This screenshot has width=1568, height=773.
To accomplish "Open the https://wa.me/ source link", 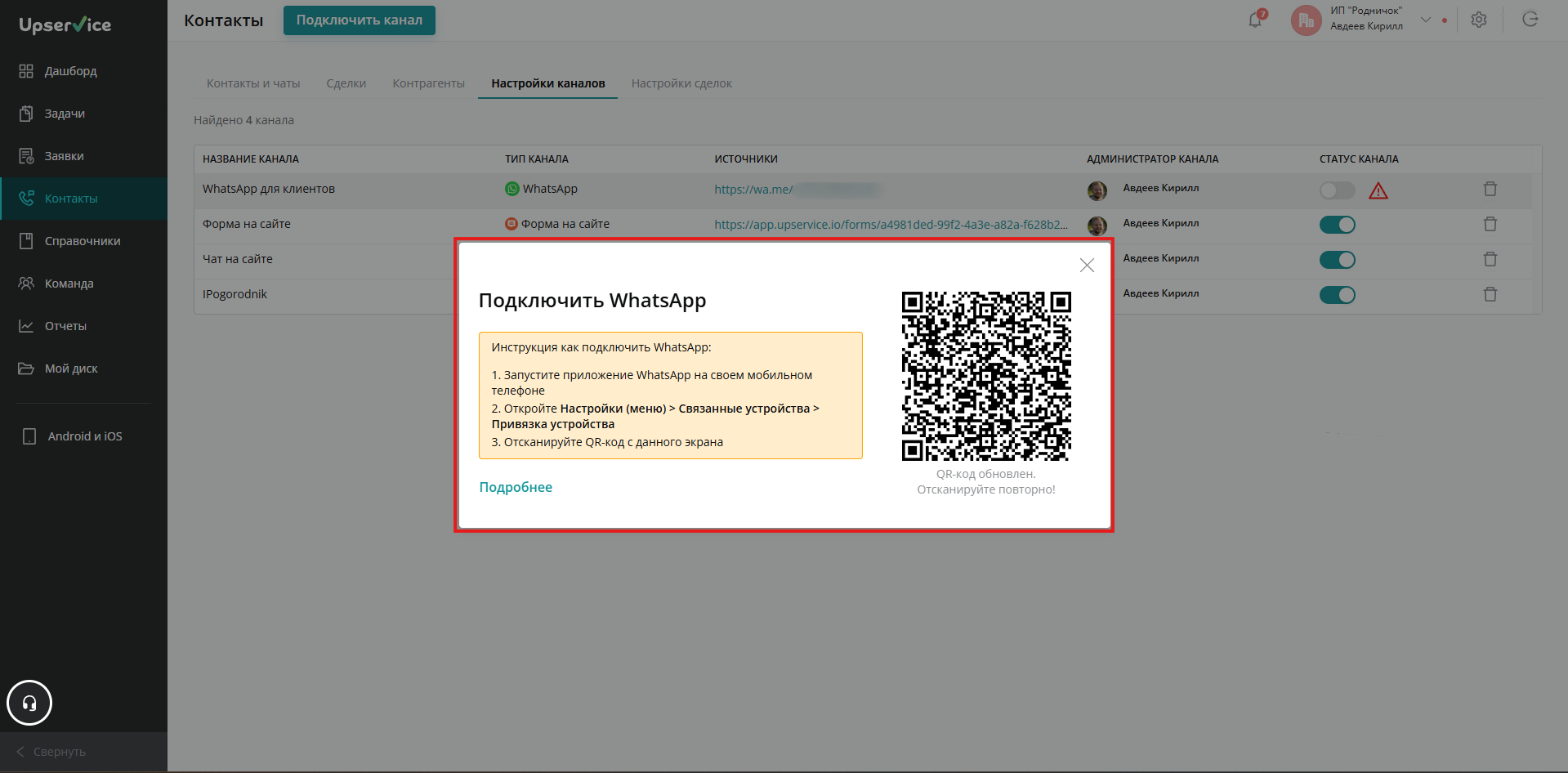I will coord(753,190).
